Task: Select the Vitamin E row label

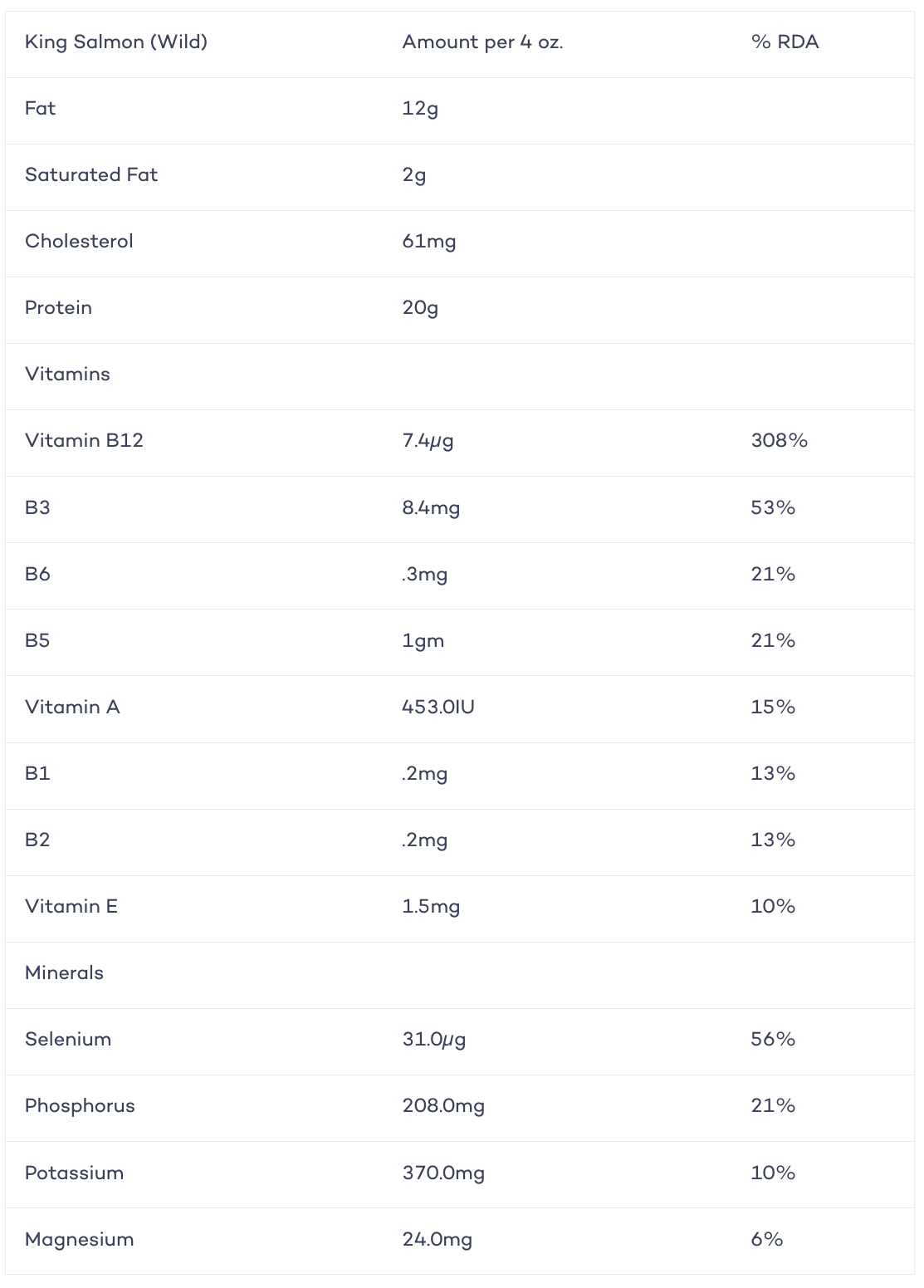Action: [x=71, y=907]
